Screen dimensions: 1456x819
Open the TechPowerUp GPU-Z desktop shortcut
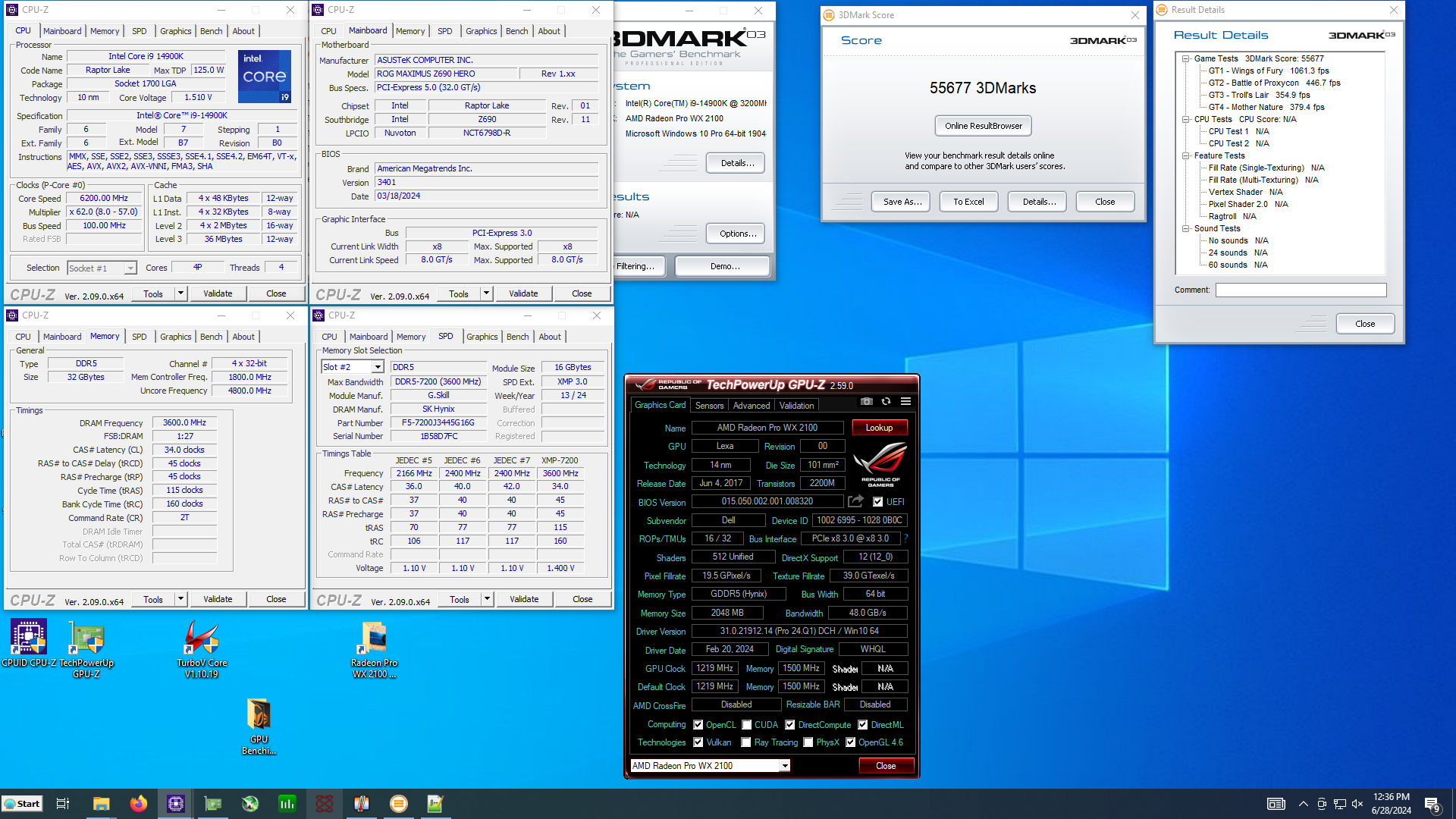pos(86,649)
